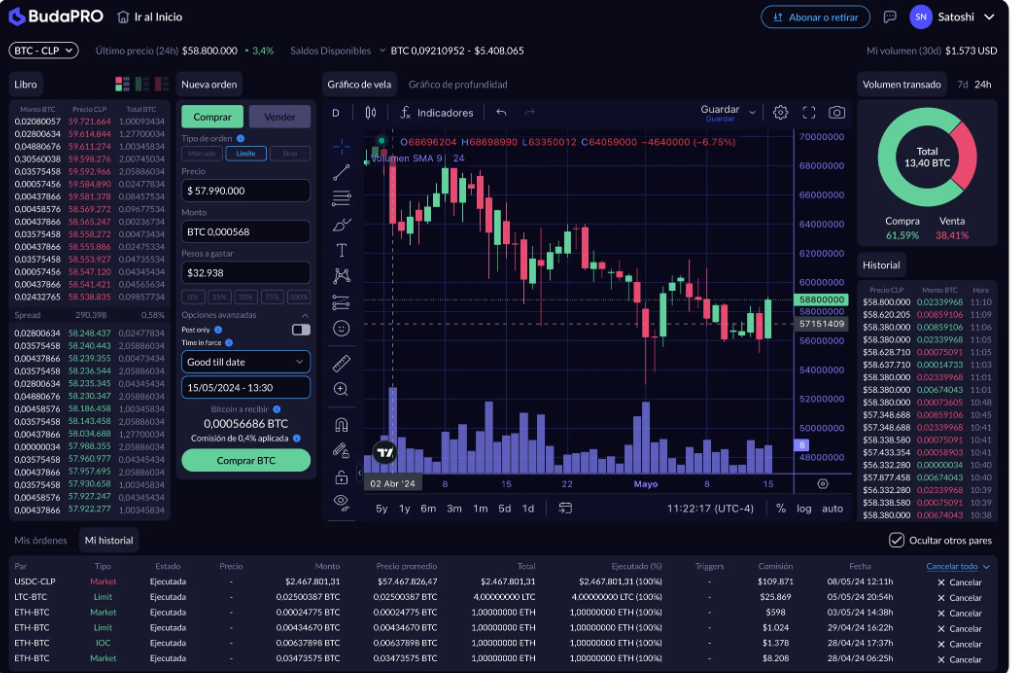Toggle hide all drawings eye icon
This screenshot has width=1011, height=673.
341,502
